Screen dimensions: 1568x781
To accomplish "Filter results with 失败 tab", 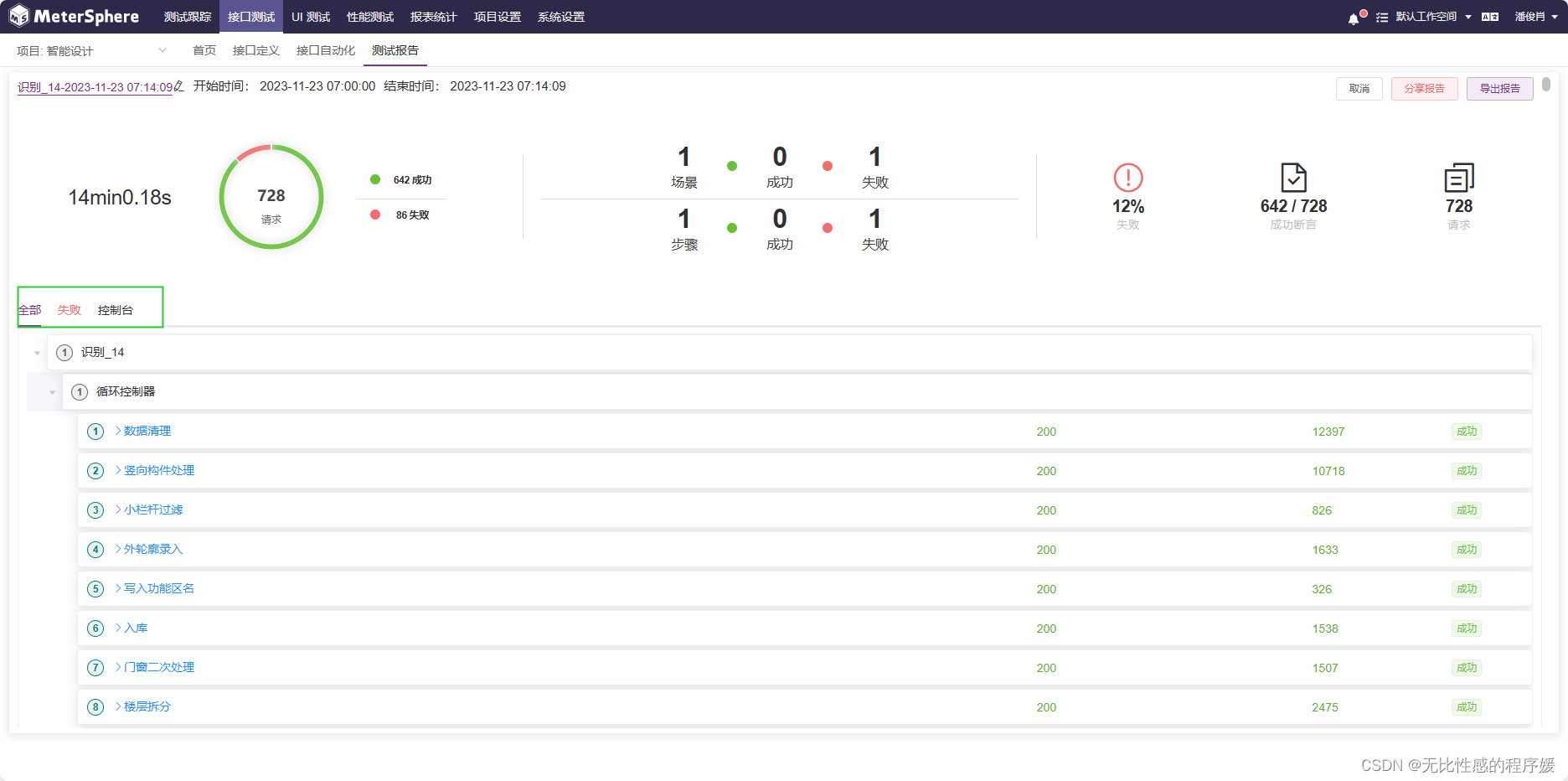I will point(70,310).
